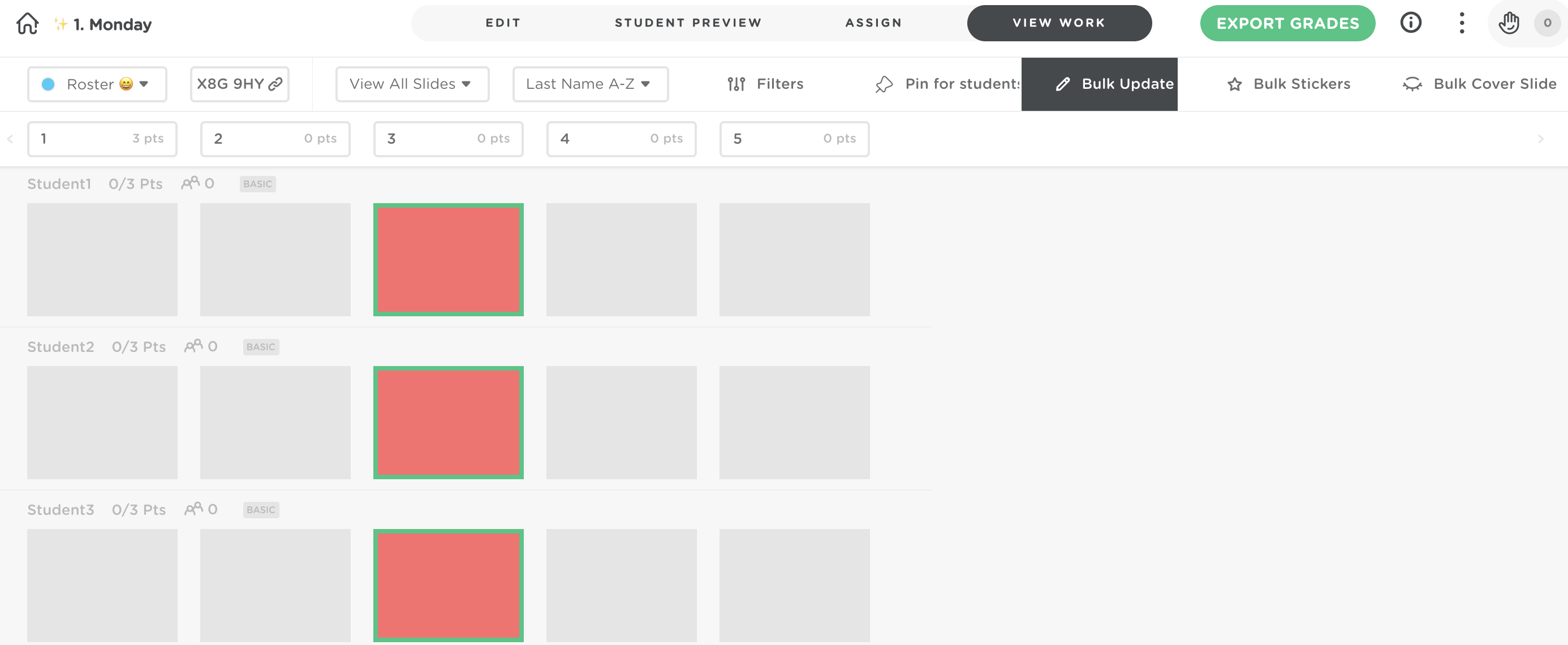1568x645 pixels.
Task: Open Last Name A-Z sort dropdown
Action: (590, 84)
